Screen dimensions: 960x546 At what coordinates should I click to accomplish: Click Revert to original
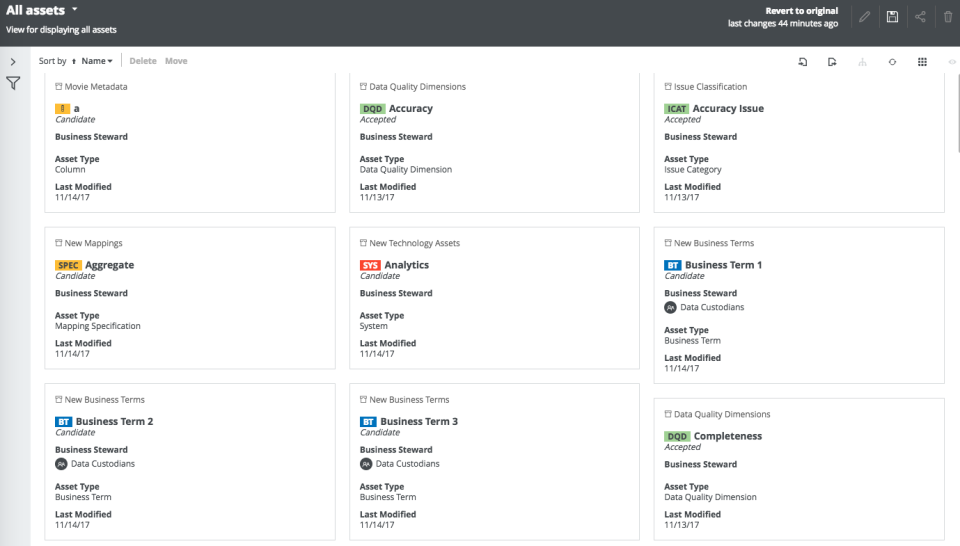point(801,11)
